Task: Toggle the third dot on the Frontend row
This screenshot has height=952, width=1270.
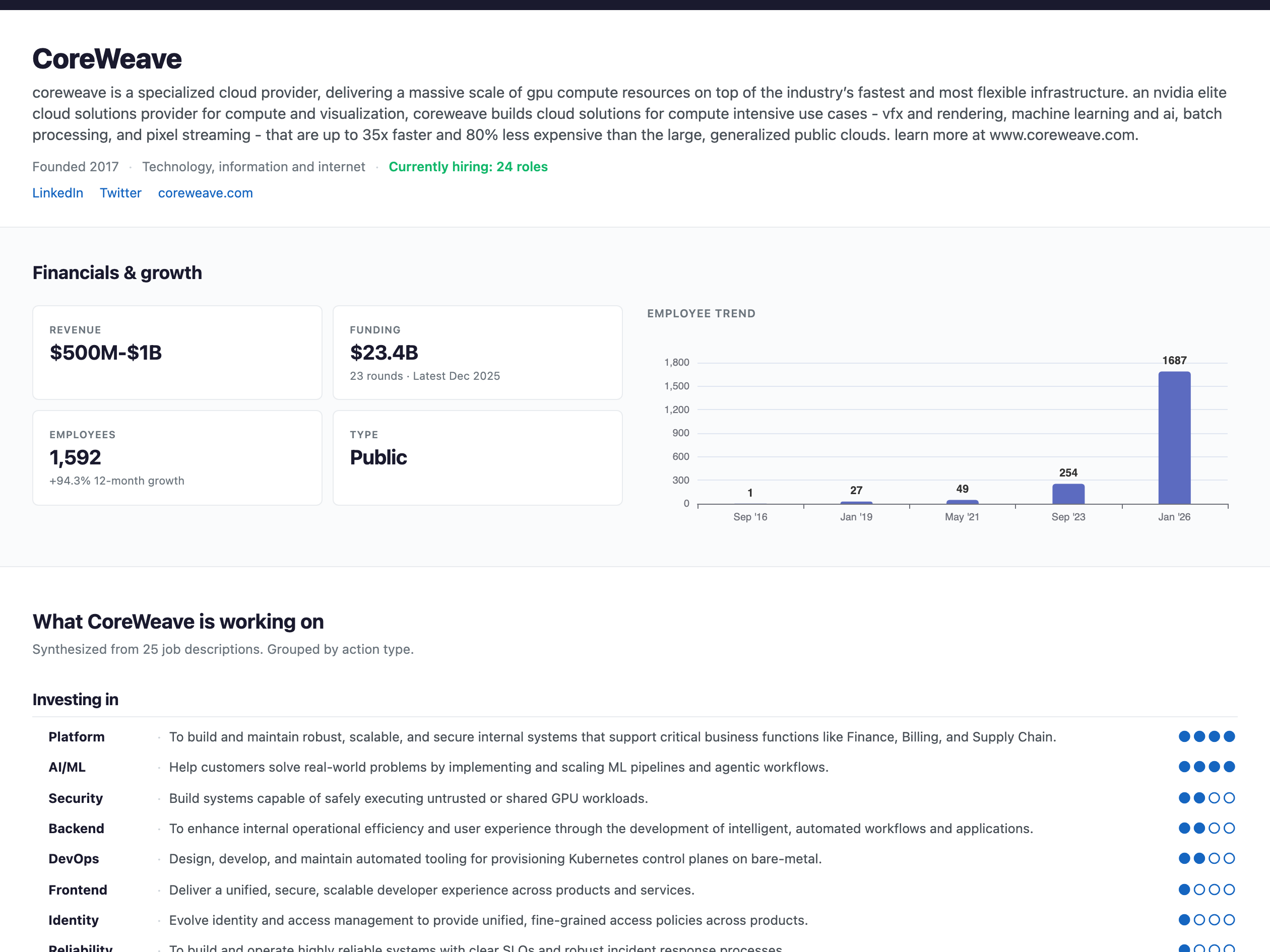Action: pyautogui.click(x=1214, y=890)
